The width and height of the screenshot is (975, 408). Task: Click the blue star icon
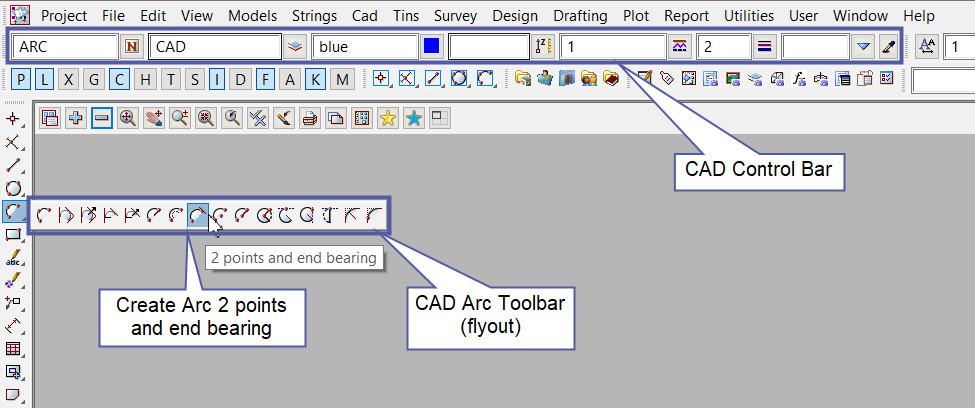tap(414, 118)
